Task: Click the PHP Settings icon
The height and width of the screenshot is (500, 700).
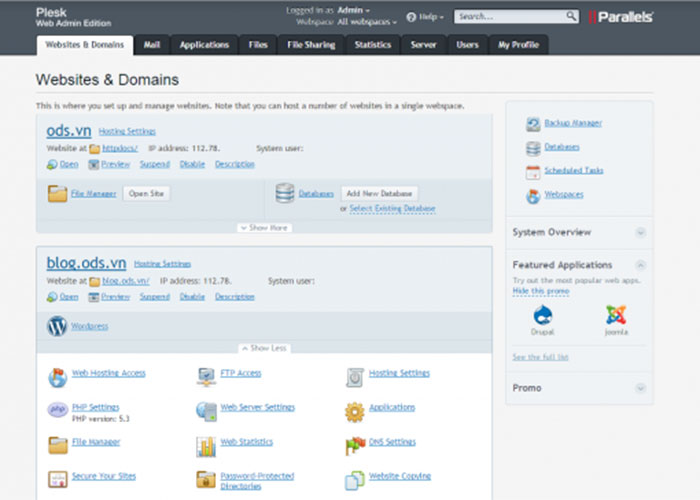Action: coord(56,410)
